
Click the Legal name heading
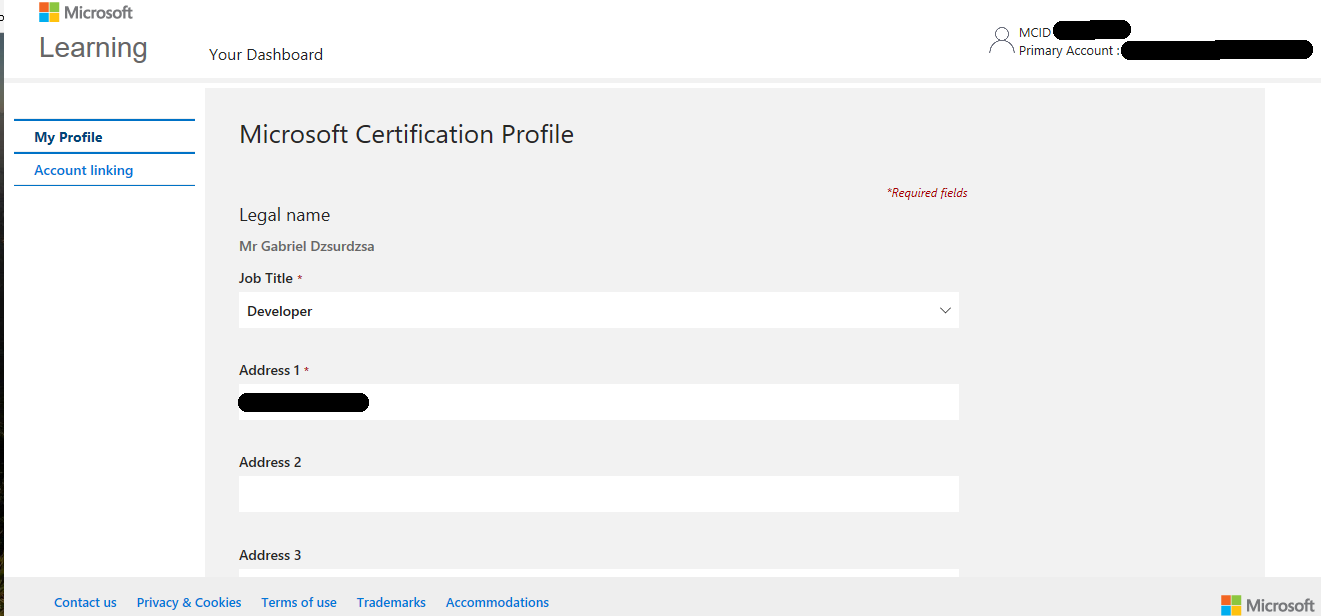(x=285, y=215)
